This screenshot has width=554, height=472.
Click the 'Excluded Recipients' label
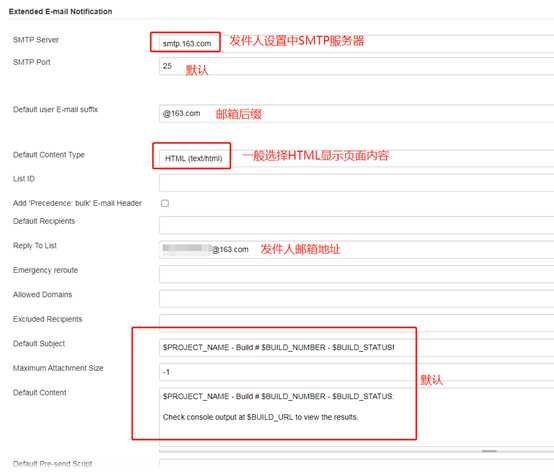[48, 319]
